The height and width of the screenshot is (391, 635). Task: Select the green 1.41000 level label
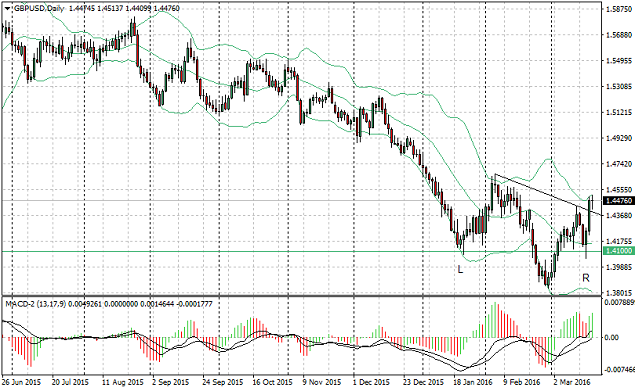(x=618, y=251)
